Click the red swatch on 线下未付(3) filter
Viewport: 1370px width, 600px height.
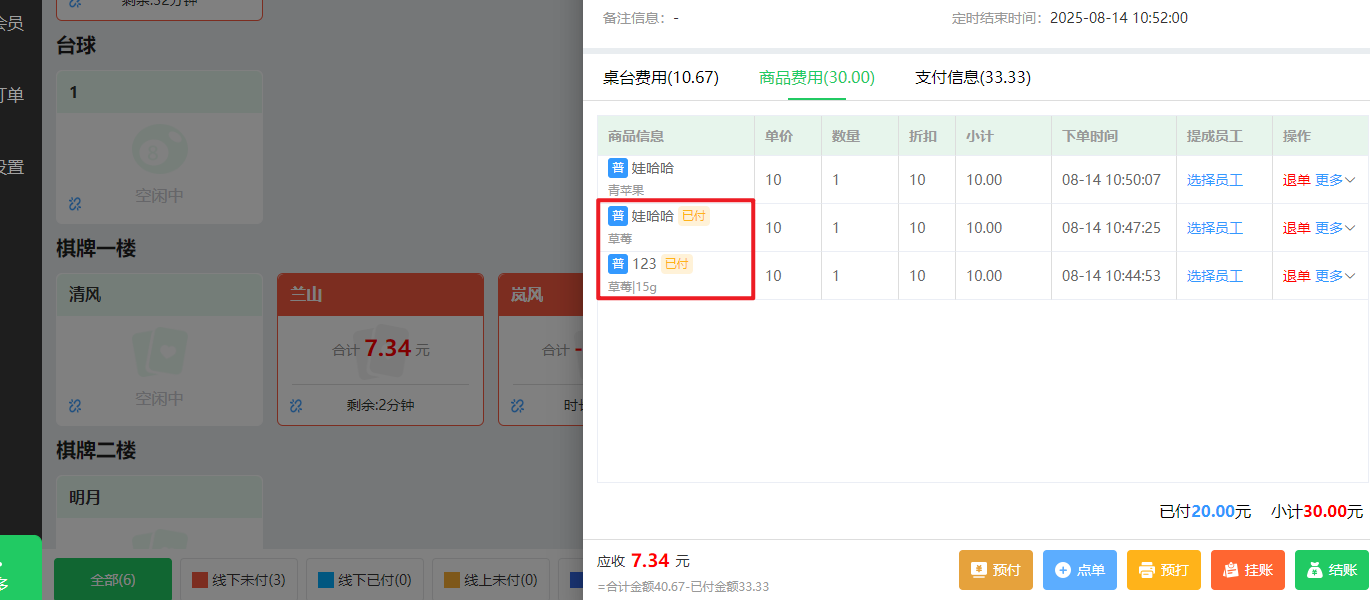coord(198,579)
